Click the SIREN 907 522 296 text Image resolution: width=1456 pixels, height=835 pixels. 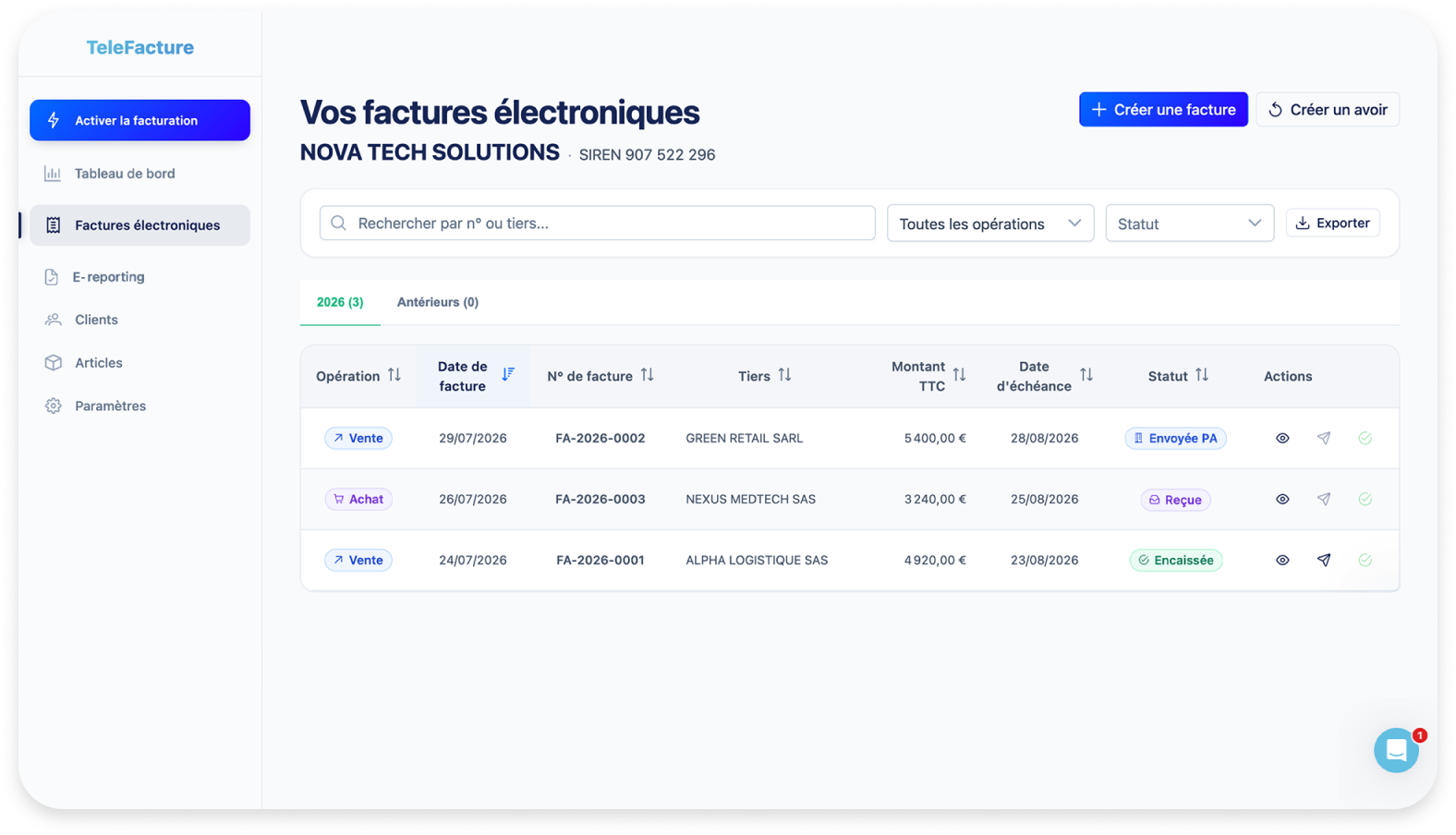click(648, 155)
